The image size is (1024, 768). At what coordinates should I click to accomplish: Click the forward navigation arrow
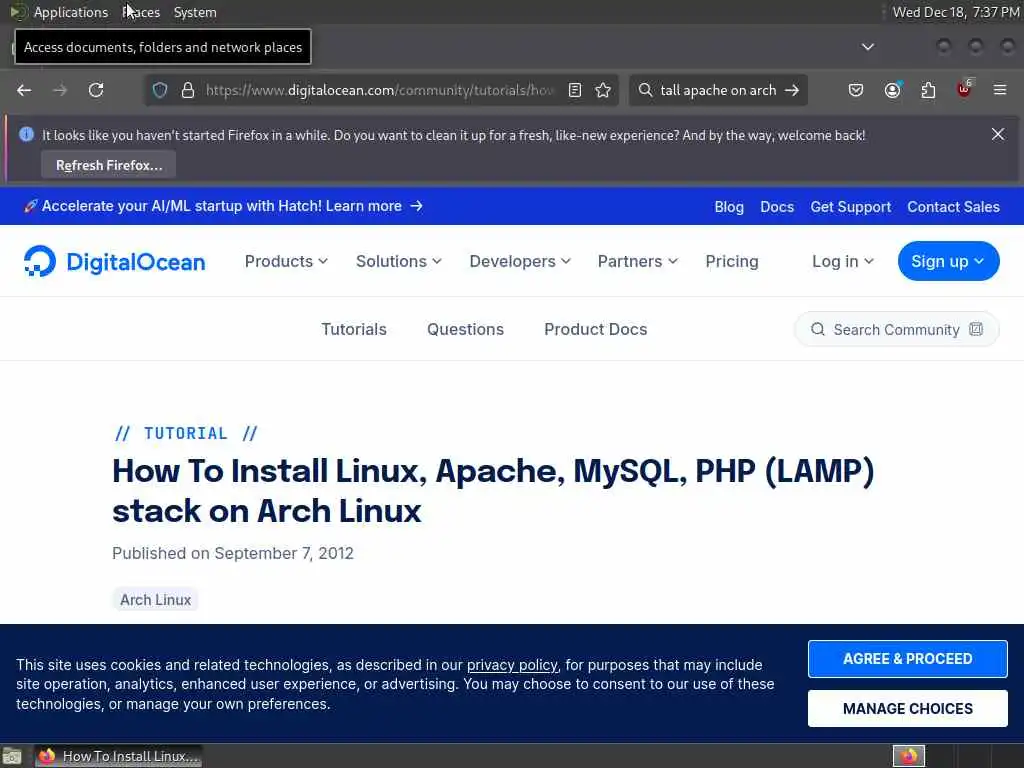point(60,90)
